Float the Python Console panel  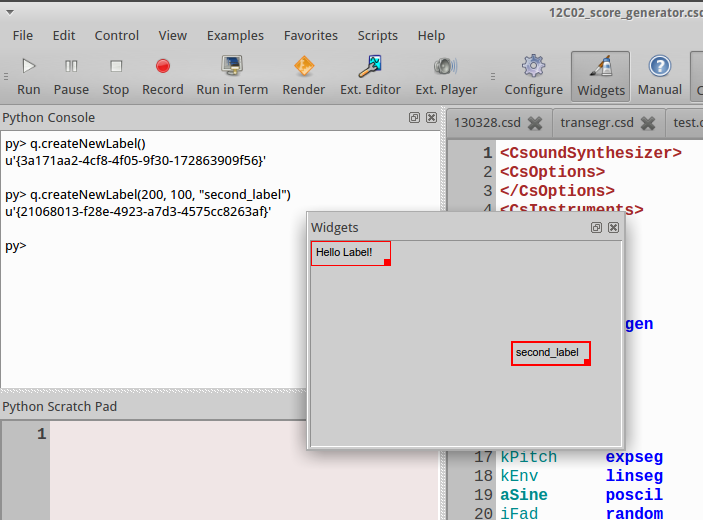coord(414,117)
